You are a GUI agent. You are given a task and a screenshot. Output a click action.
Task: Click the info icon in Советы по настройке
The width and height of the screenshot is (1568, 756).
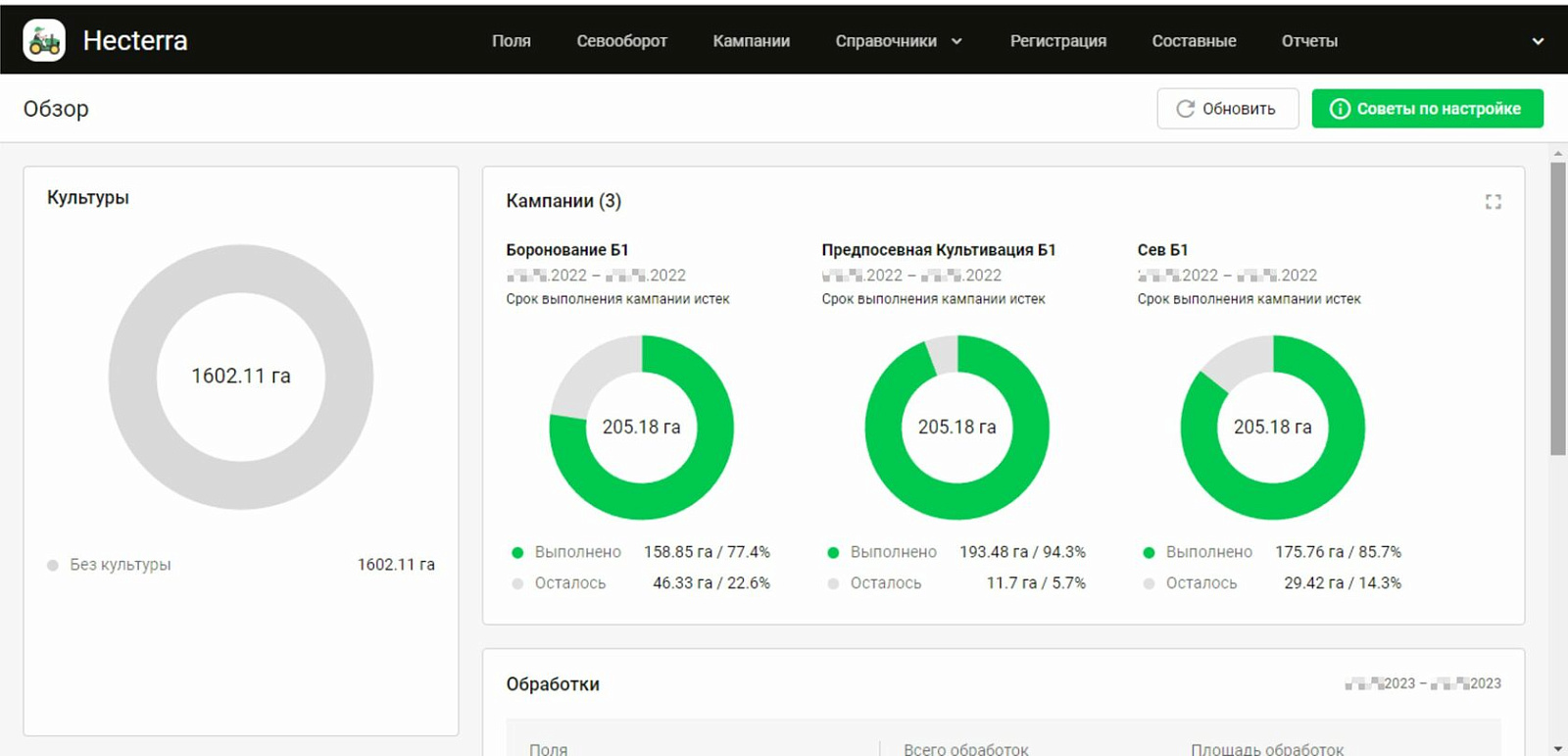point(1339,109)
